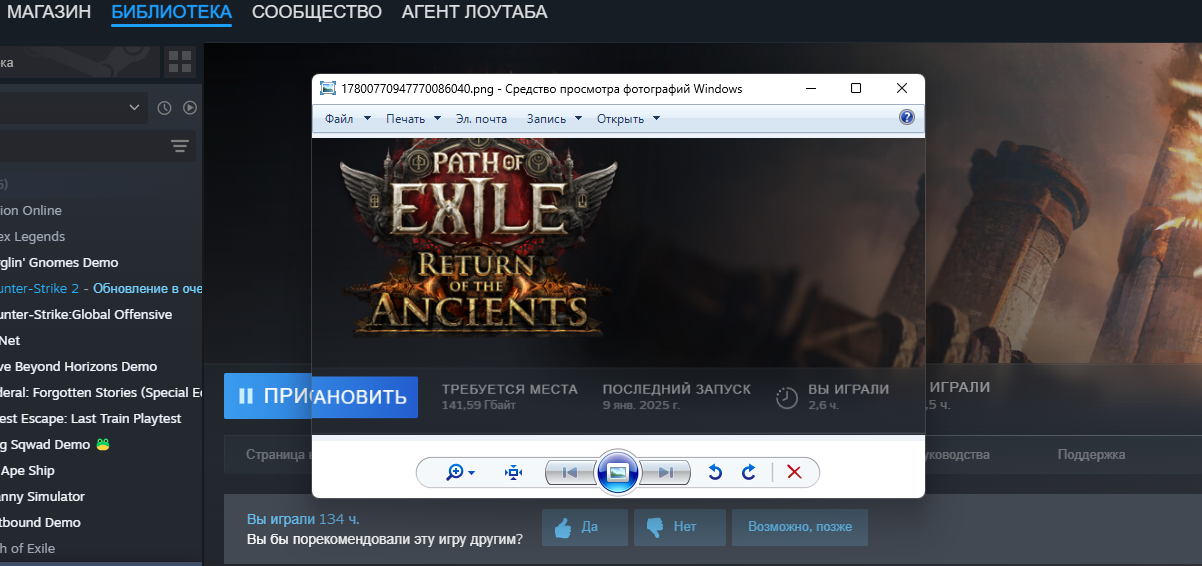Start the slideshow in photo viewer
The height and width of the screenshot is (566, 1202).
618,472
